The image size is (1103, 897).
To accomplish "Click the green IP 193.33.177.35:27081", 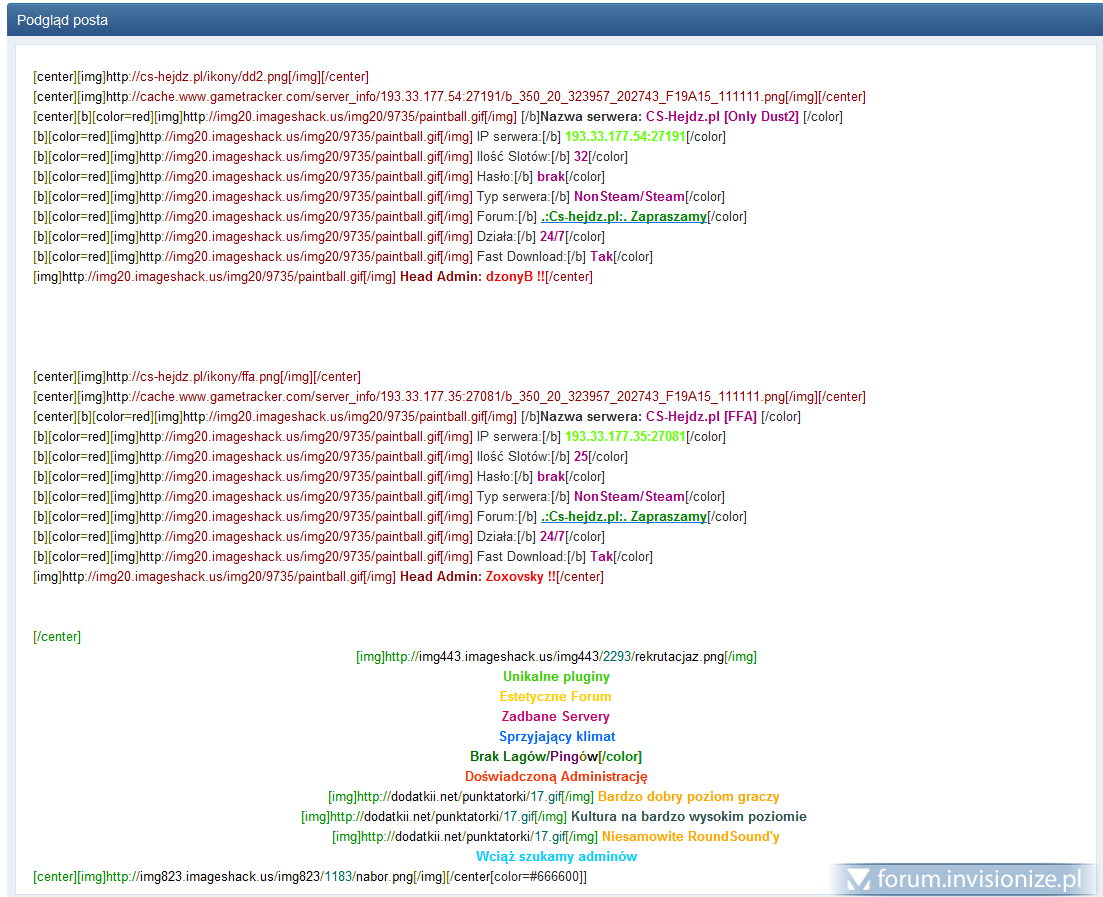I will 625,437.
